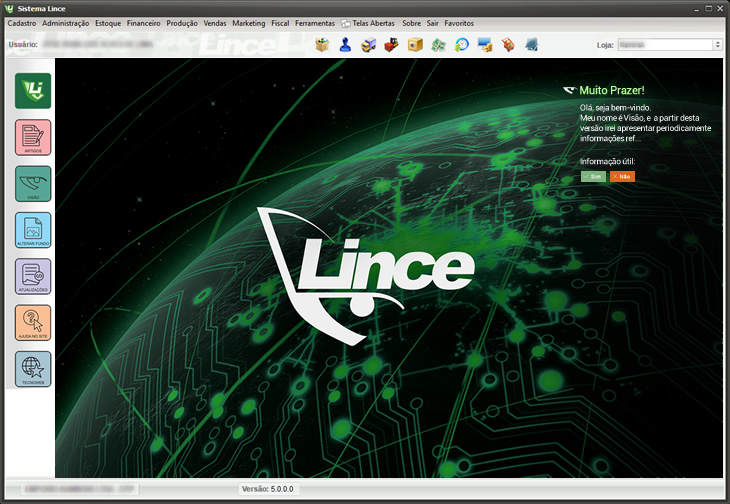730x504 pixels.
Task: Open the Produção menu
Action: point(182,23)
